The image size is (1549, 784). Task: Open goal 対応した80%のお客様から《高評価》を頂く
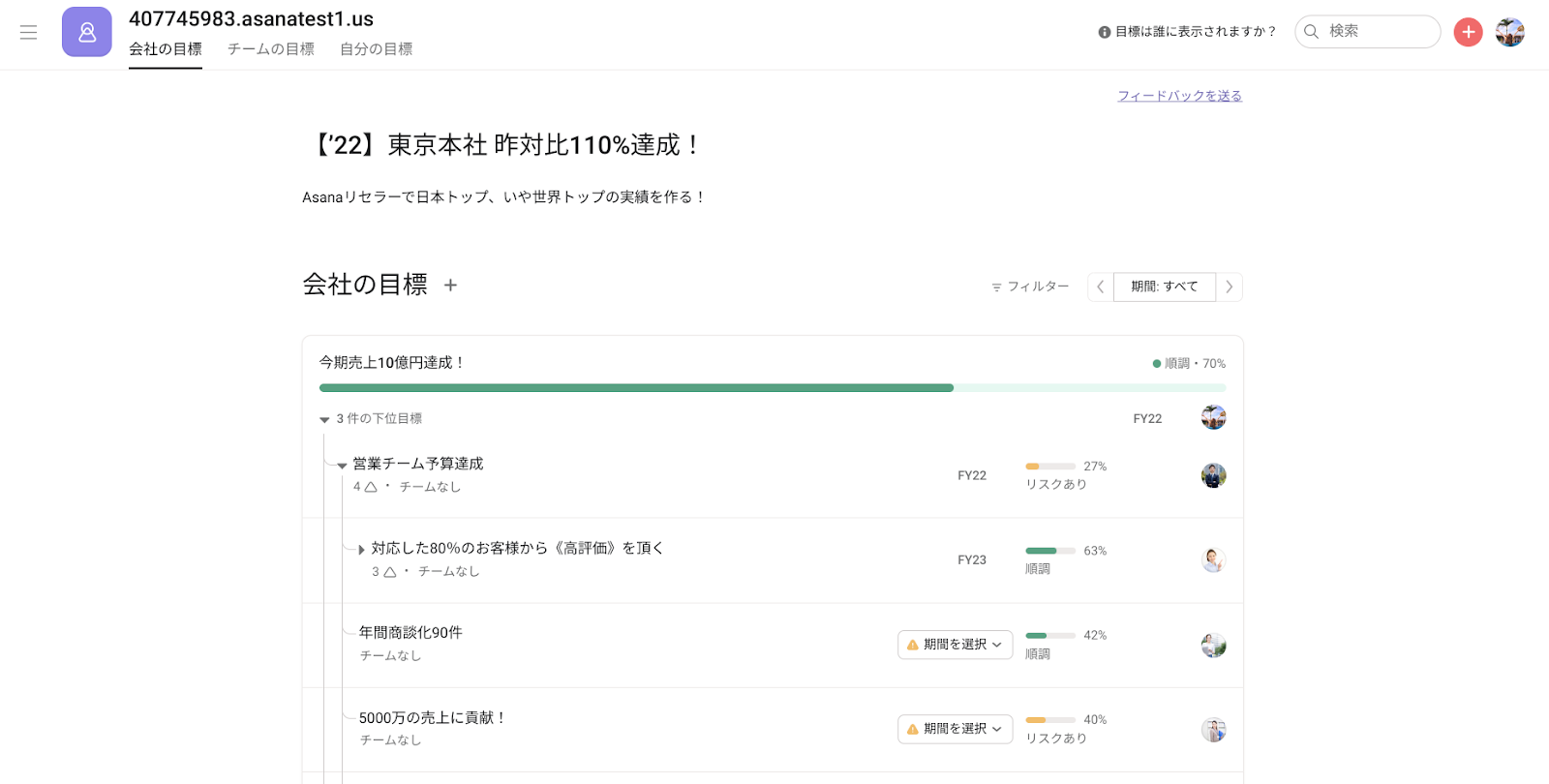click(518, 548)
